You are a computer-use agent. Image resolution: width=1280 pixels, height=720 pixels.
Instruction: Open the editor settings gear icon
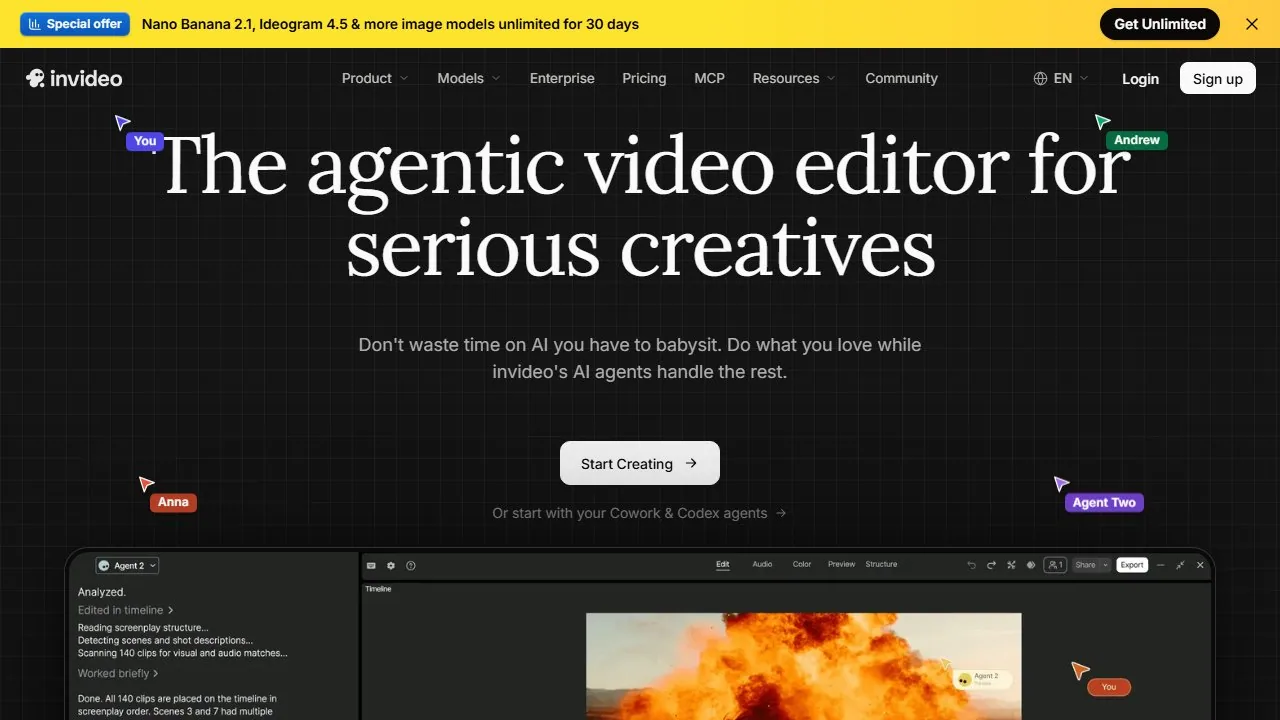click(x=391, y=565)
